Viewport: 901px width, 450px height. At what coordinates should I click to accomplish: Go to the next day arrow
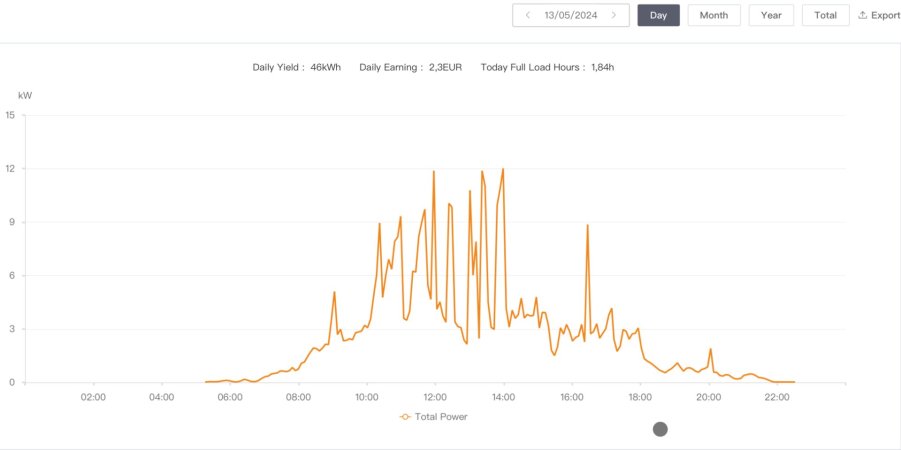pyautogui.click(x=614, y=15)
